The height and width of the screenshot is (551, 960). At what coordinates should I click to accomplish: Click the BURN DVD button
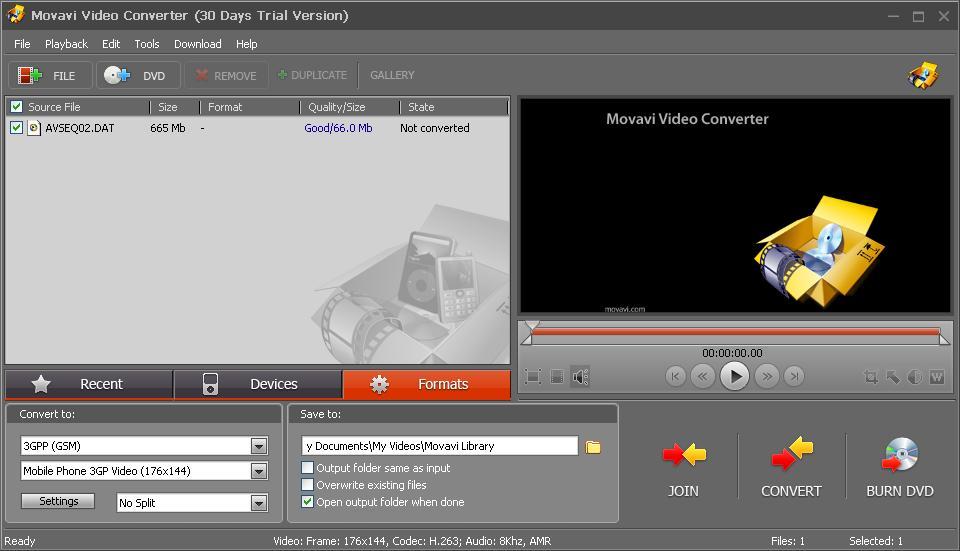coord(899,468)
